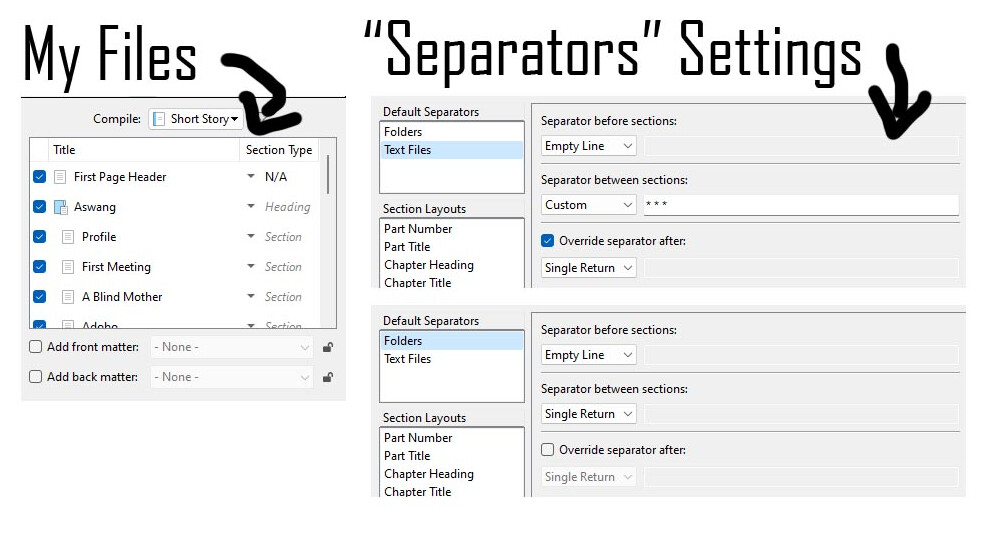This screenshot has width=986, height=538.
Task: Enable the unchecked Override separator after option
Action: (x=548, y=449)
